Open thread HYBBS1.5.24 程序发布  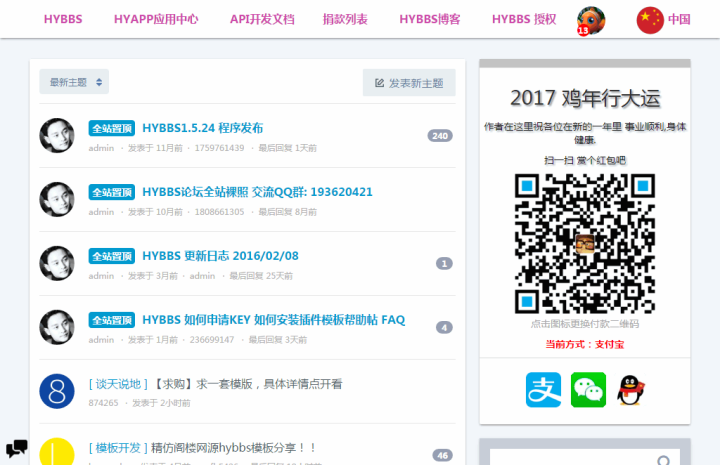coord(202,128)
